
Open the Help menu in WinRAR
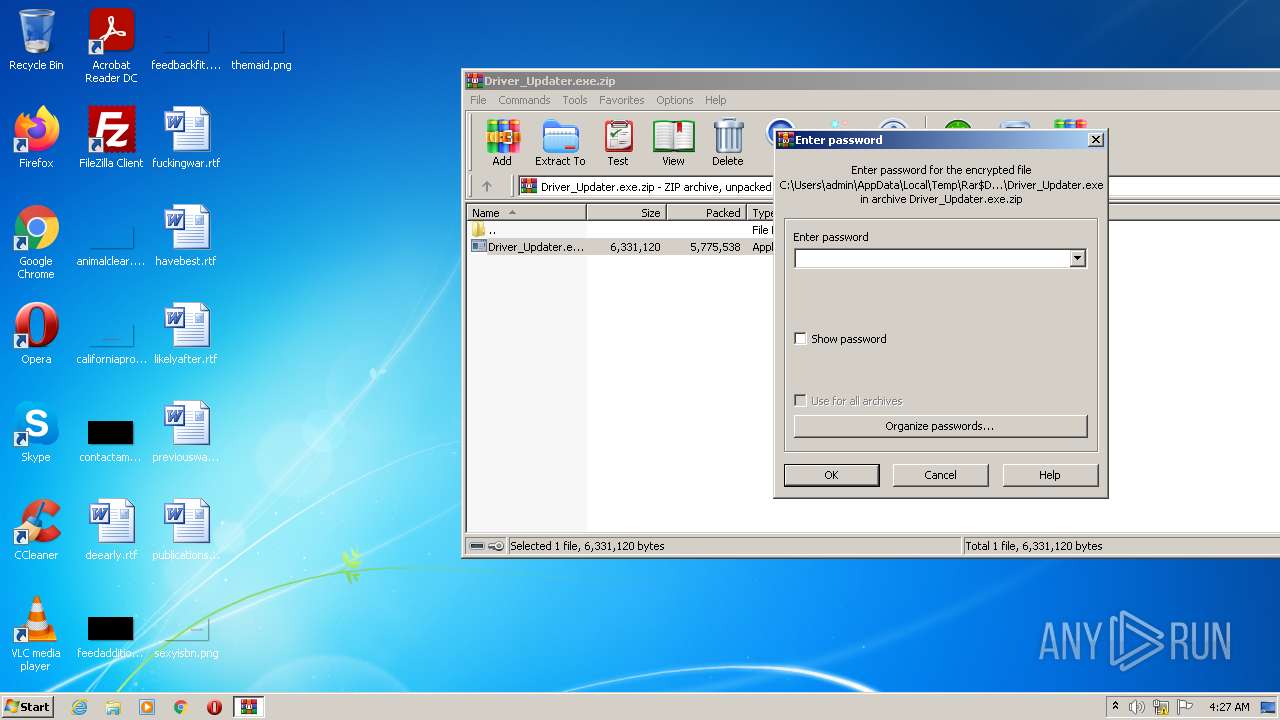715,100
